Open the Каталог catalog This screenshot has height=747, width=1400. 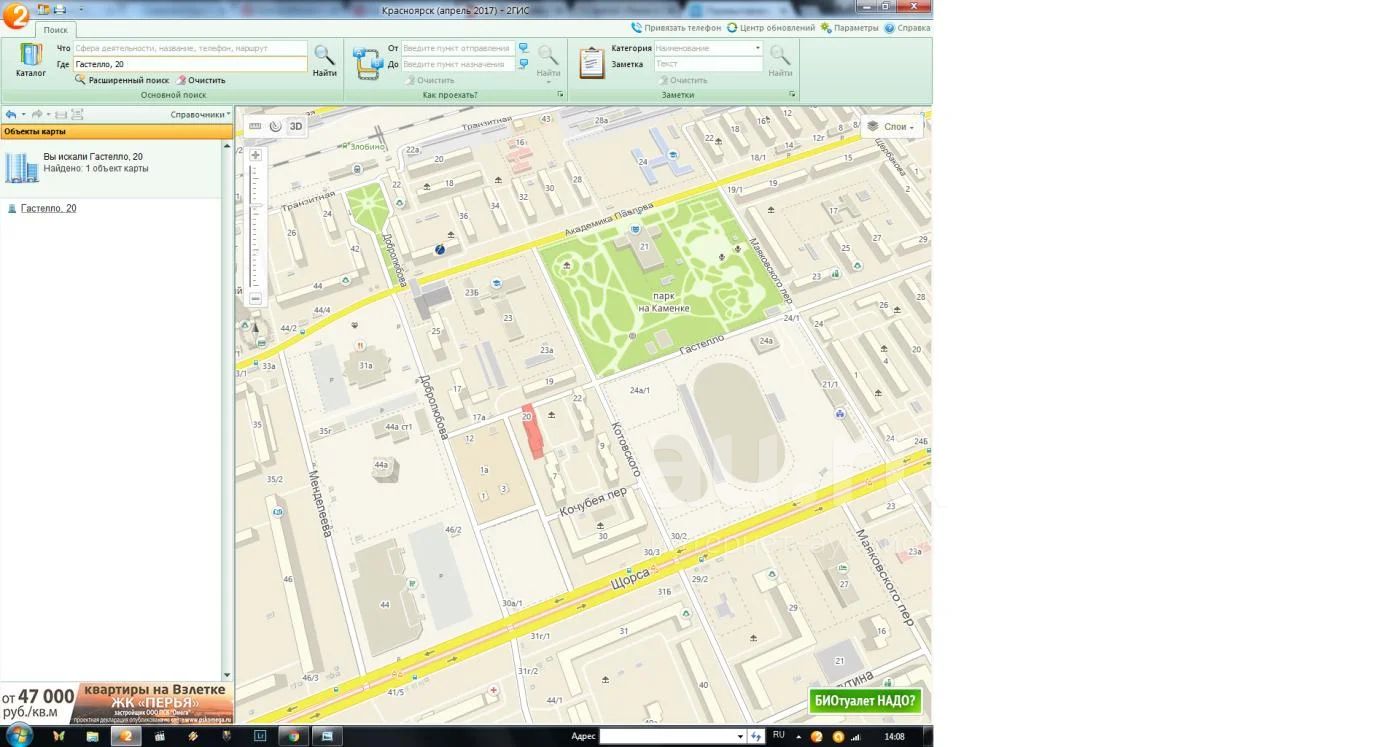pyautogui.click(x=31, y=60)
